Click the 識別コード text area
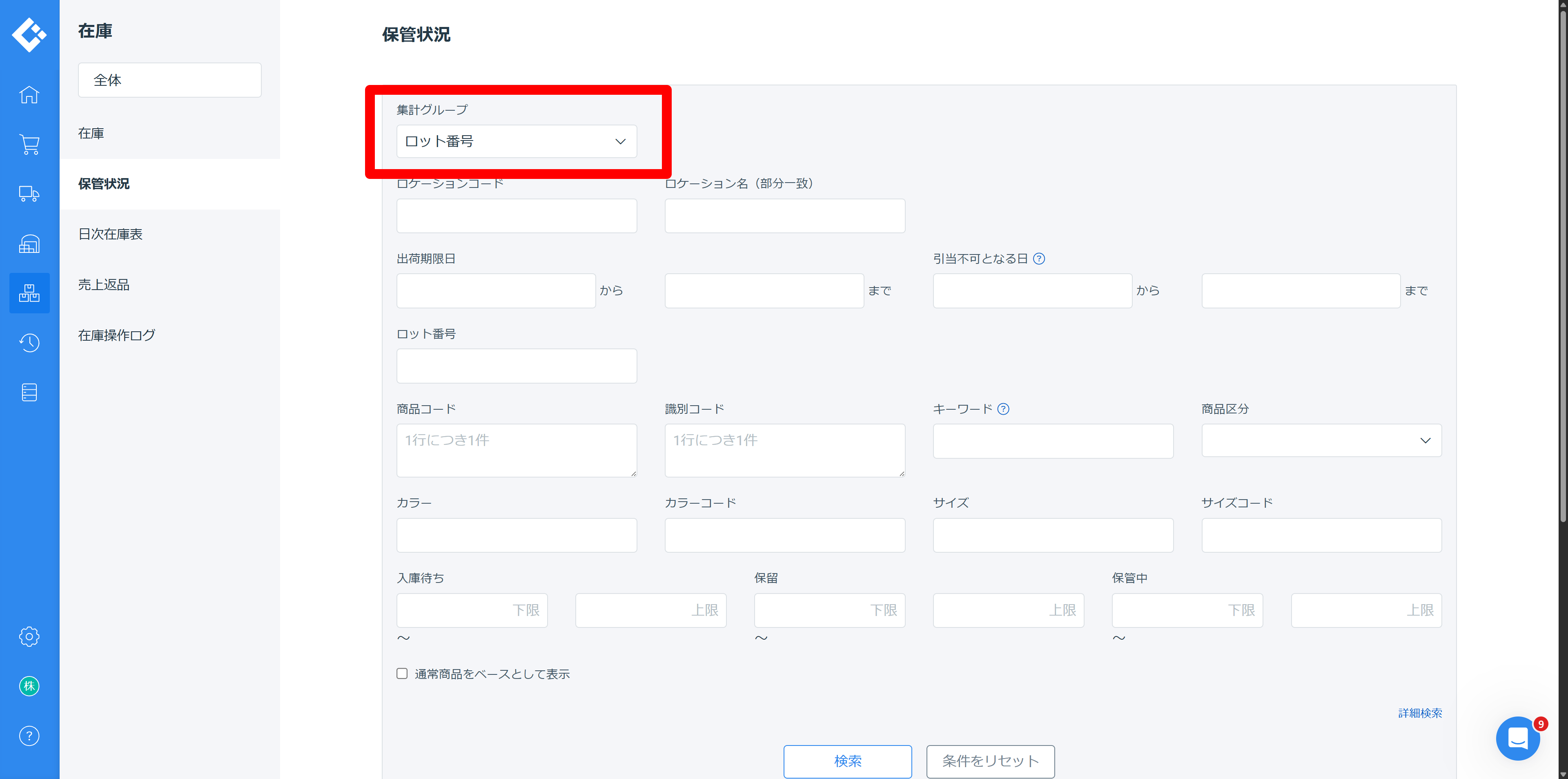This screenshot has height=779, width=1568. [784, 451]
